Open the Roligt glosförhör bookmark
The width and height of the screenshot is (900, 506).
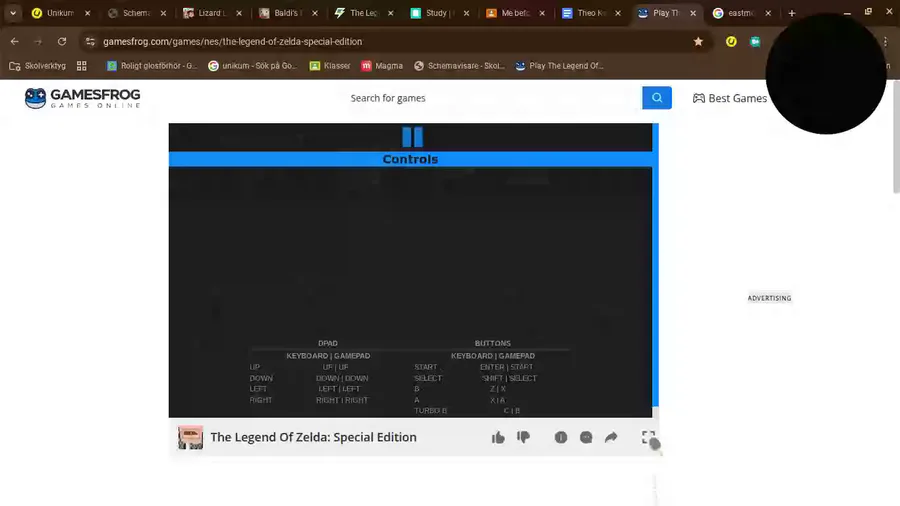[x=152, y=66]
